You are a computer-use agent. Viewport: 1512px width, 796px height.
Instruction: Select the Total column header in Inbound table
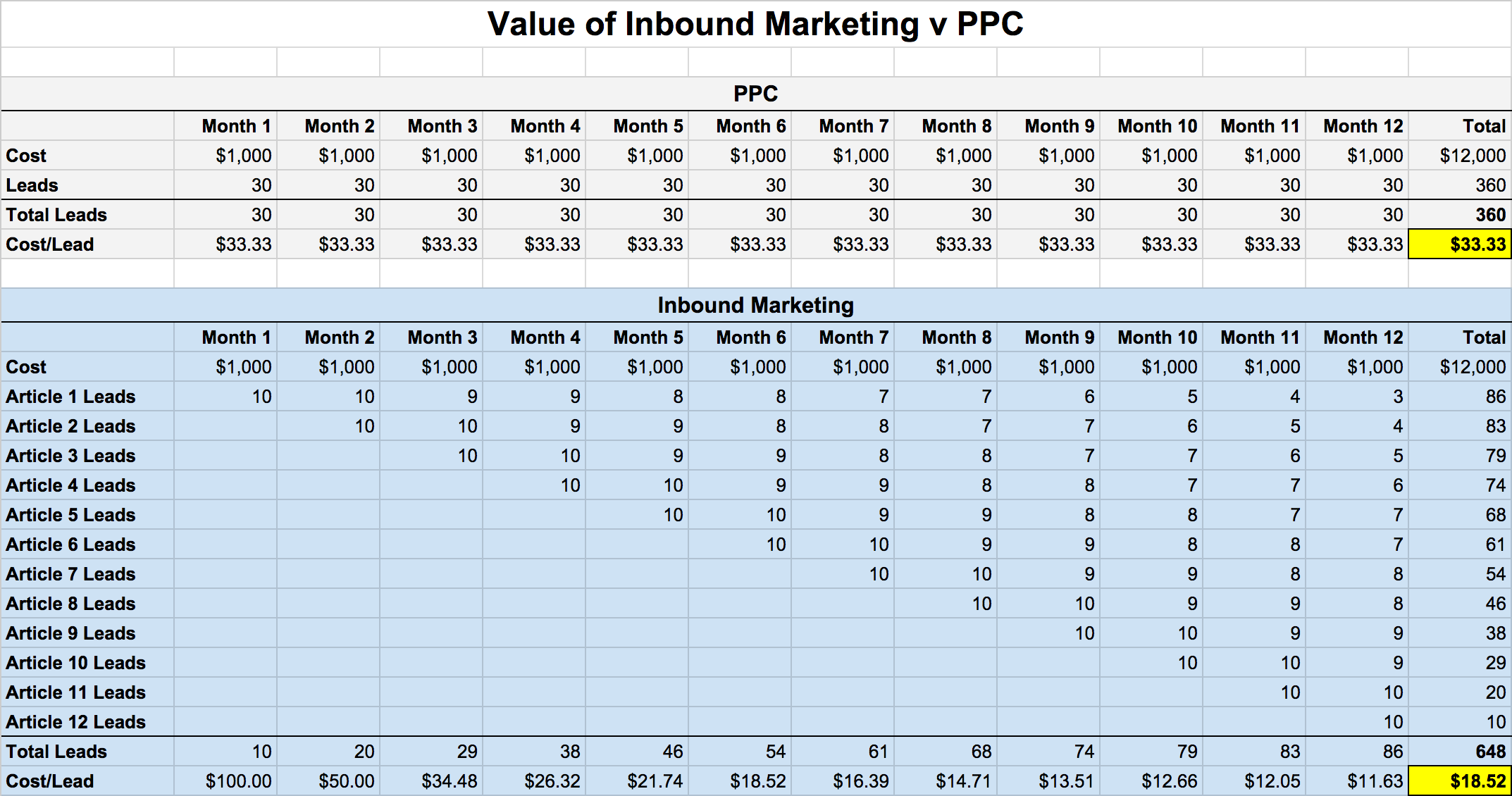(1484, 337)
